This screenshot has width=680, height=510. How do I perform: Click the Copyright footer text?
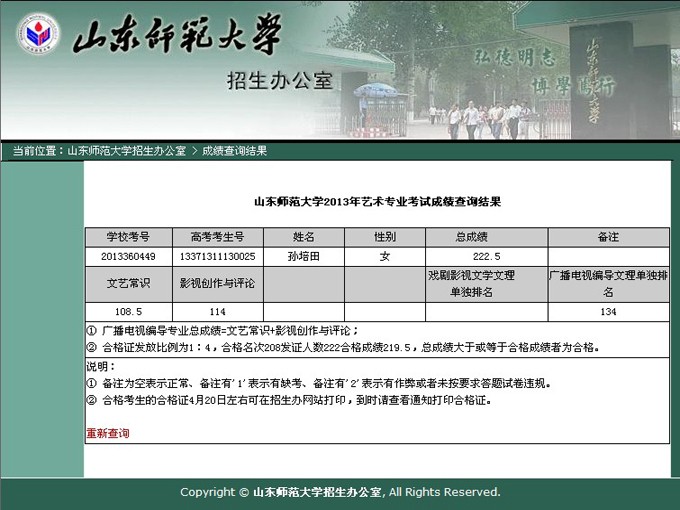(340, 492)
